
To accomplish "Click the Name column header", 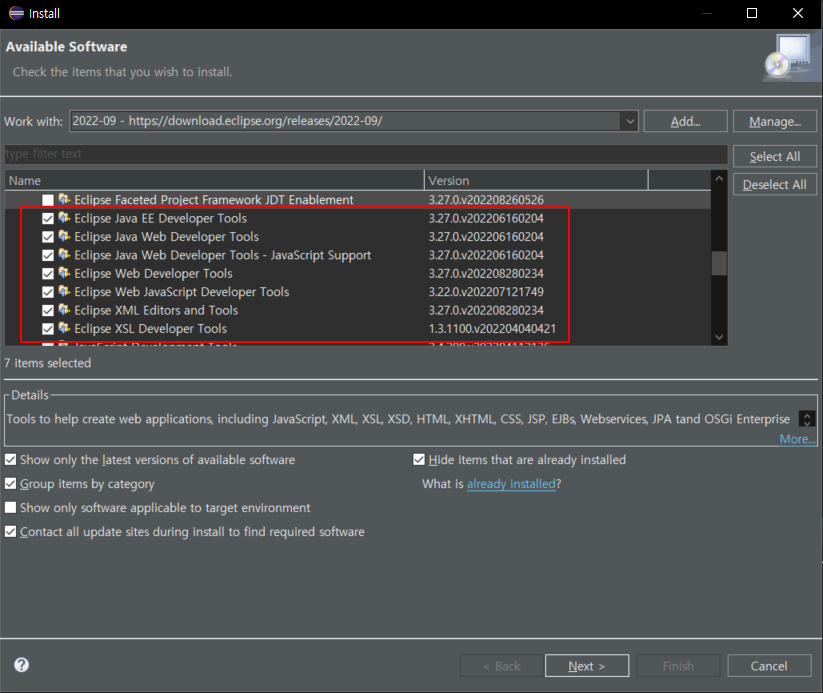I will pyautogui.click(x=214, y=181).
